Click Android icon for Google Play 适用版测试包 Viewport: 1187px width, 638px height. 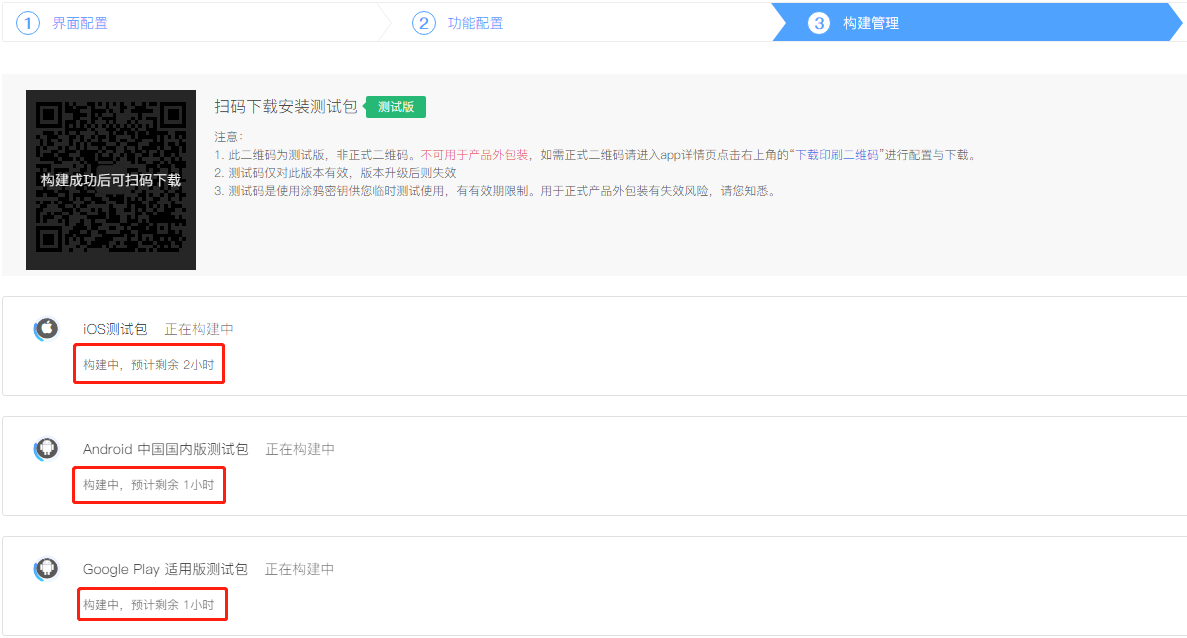[46, 568]
